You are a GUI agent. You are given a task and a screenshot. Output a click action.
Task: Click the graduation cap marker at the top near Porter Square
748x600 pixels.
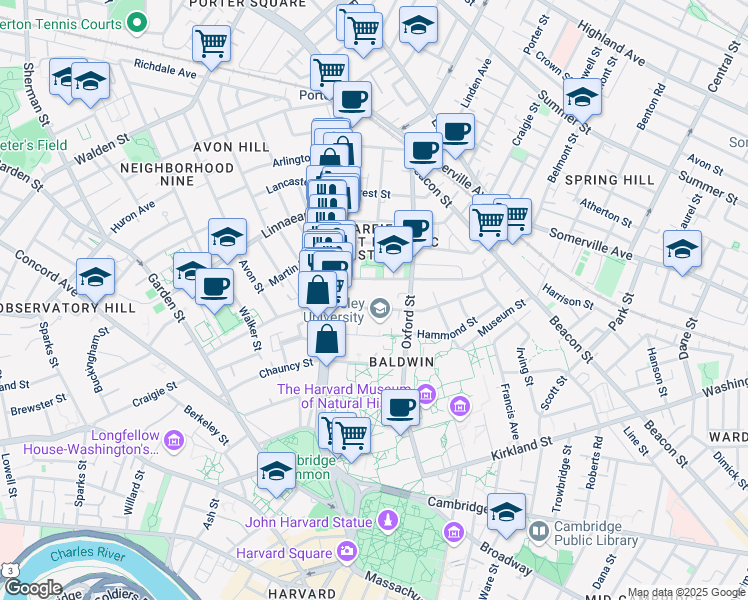click(x=418, y=25)
